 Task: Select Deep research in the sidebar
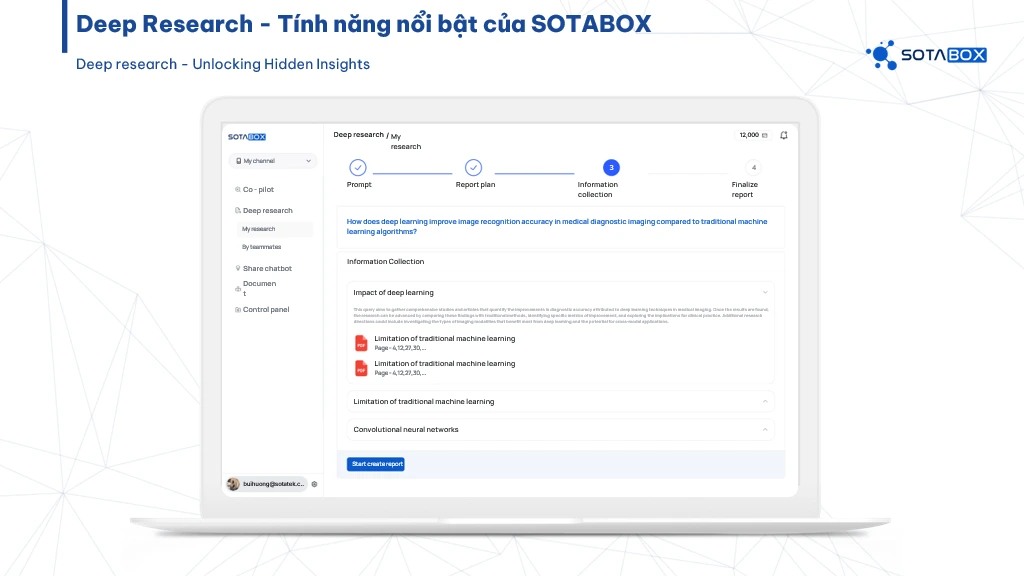(x=267, y=210)
